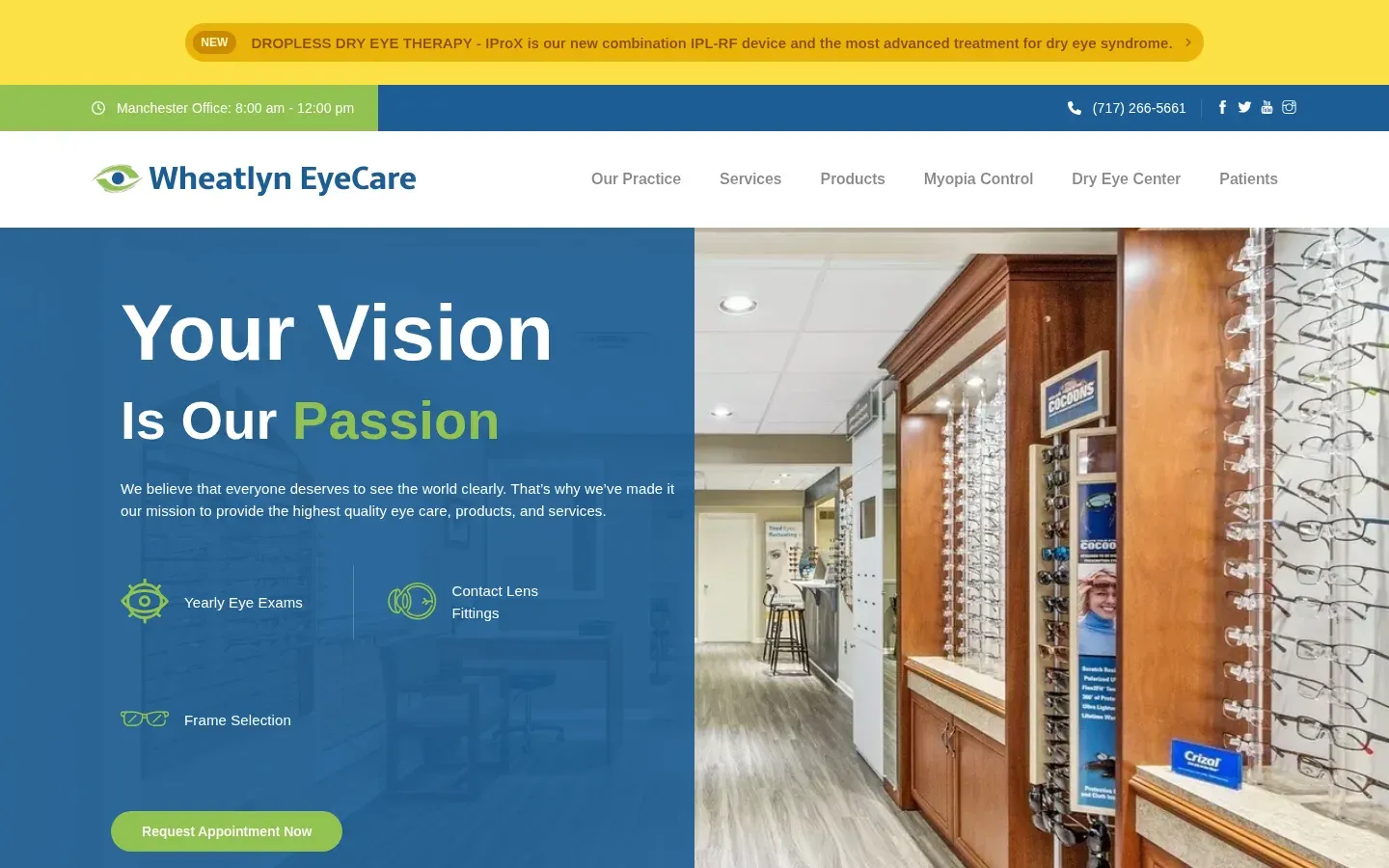The height and width of the screenshot is (868, 1389).
Task: Click the Wheatlyn EyeCare logo text
Action: (x=283, y=178)
